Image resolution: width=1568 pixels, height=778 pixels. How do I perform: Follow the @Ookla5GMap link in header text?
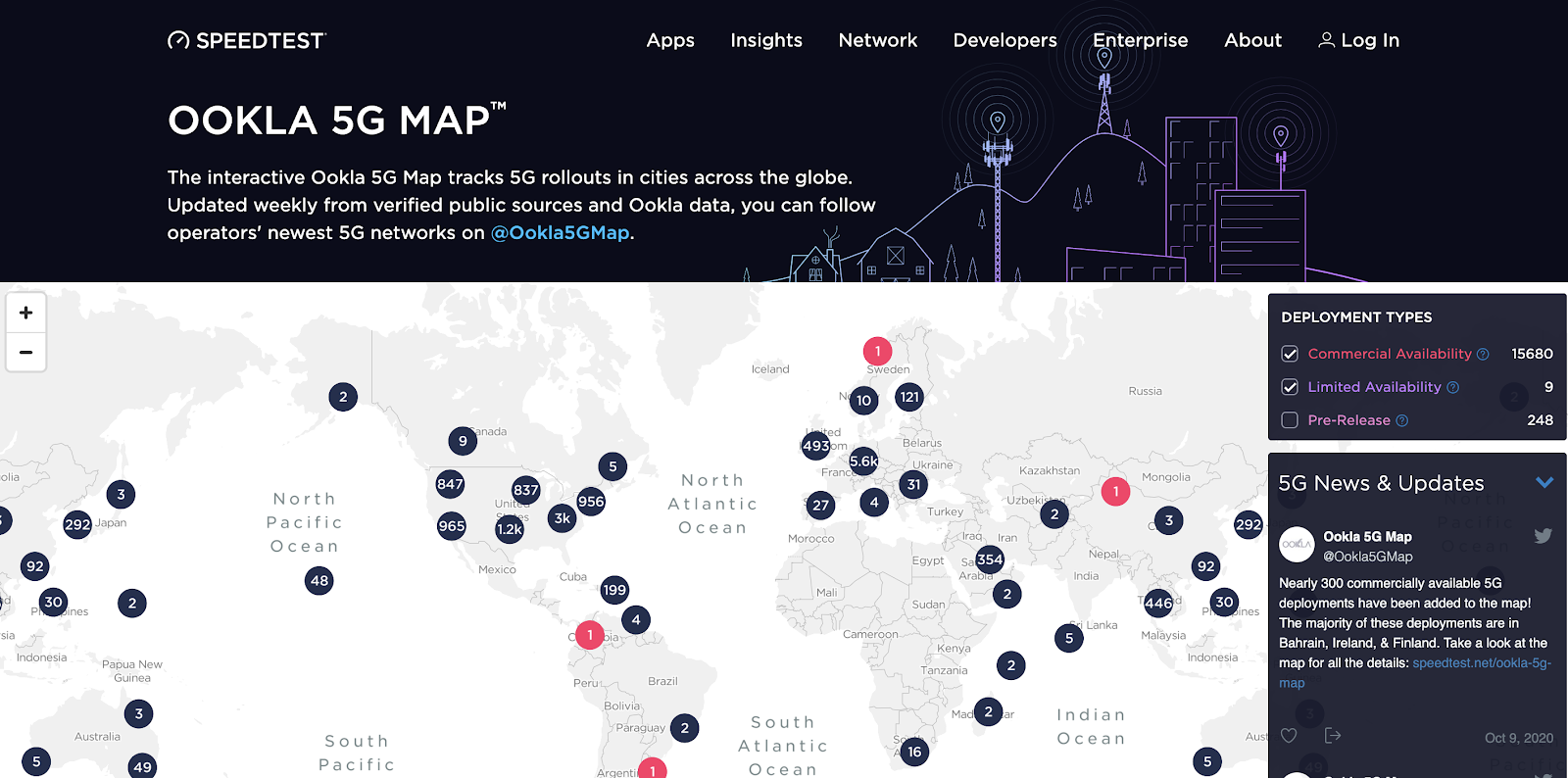coord(560,233)
